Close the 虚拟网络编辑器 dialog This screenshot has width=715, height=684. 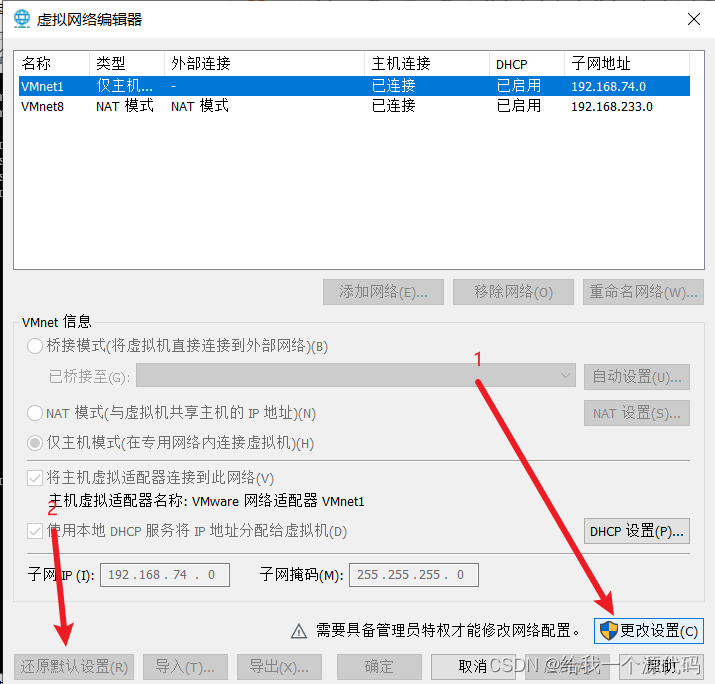tap(694, 19)
